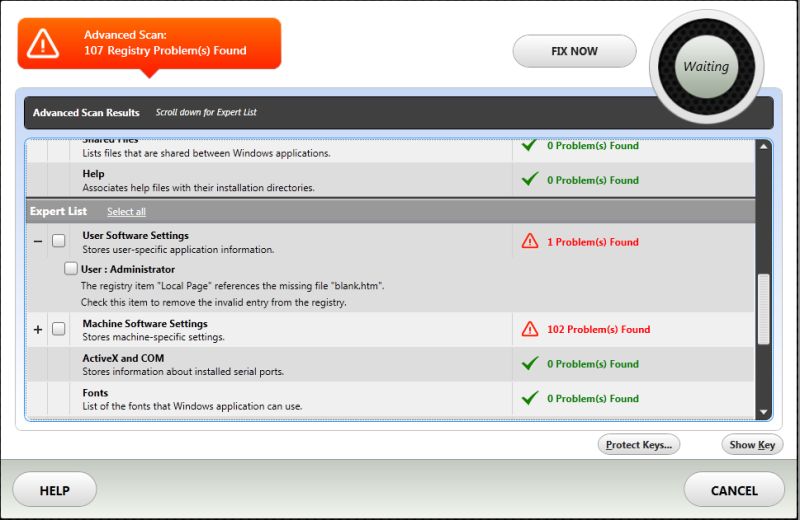Select the Fonts row title

(x=95, y=392)
